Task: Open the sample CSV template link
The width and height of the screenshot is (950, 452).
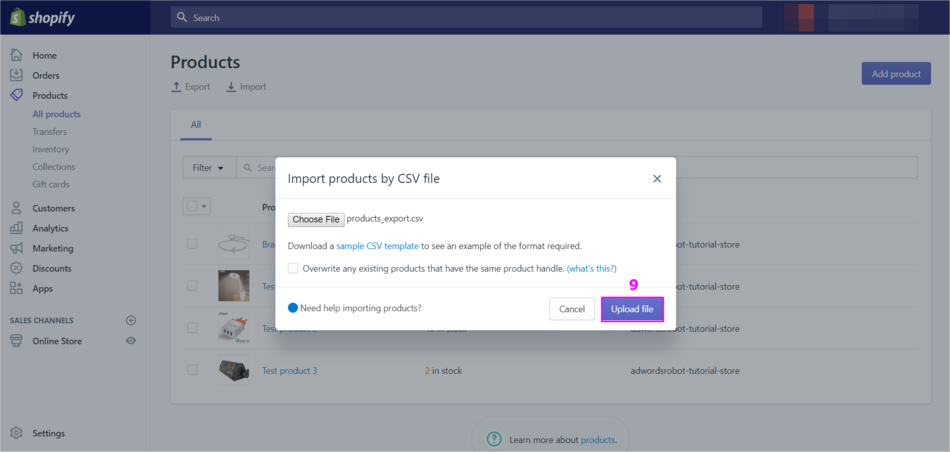Action: coord(377,246)
